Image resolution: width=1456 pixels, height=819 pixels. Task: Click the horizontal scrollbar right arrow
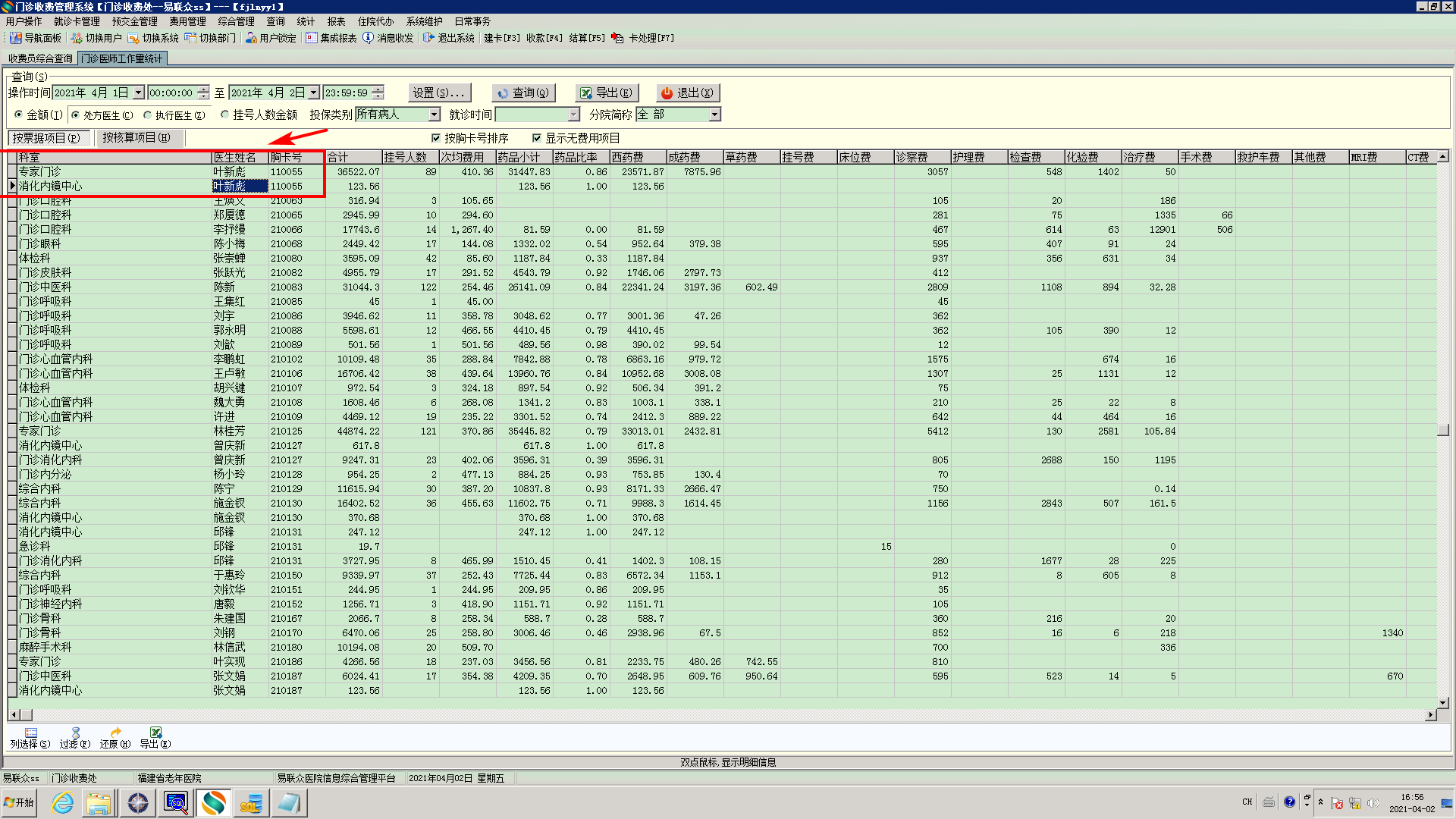click(x=1430, y=714)
